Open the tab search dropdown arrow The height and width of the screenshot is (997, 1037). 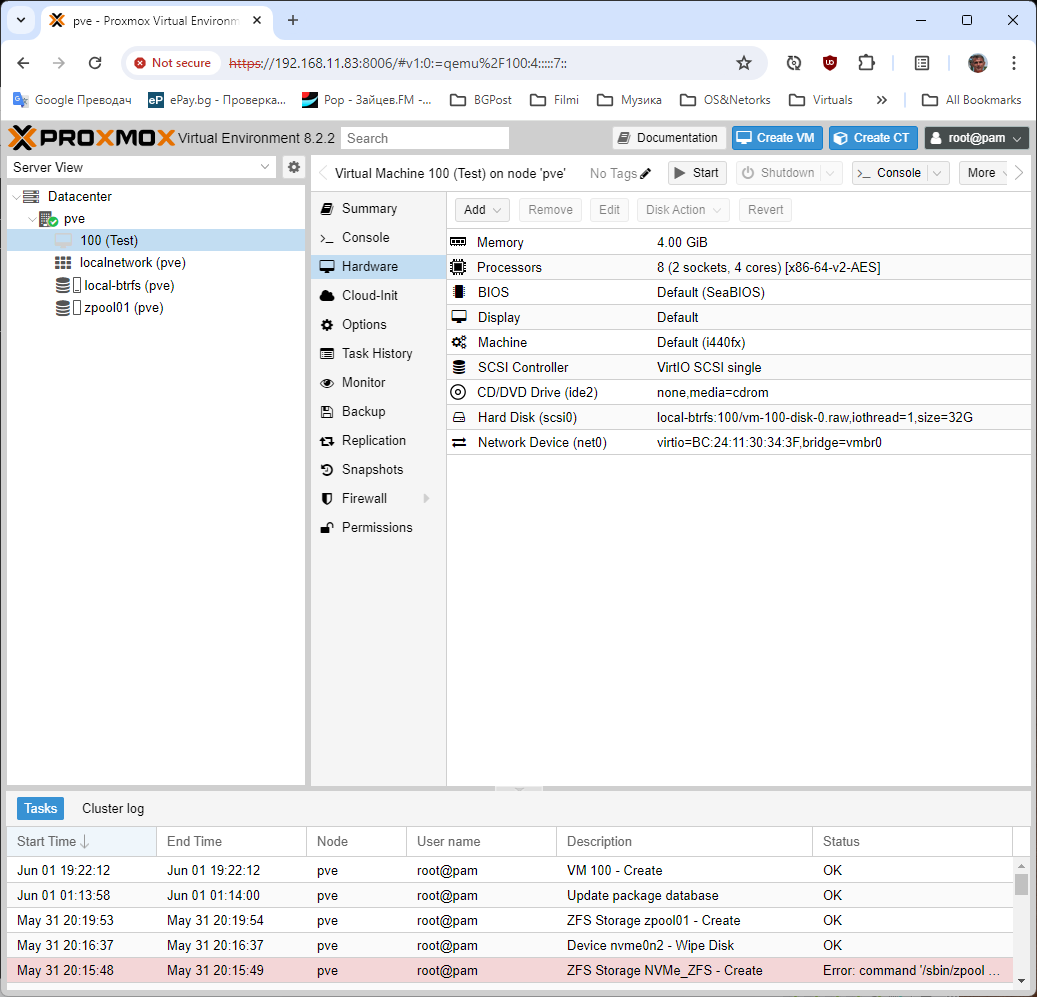point(21,20)
